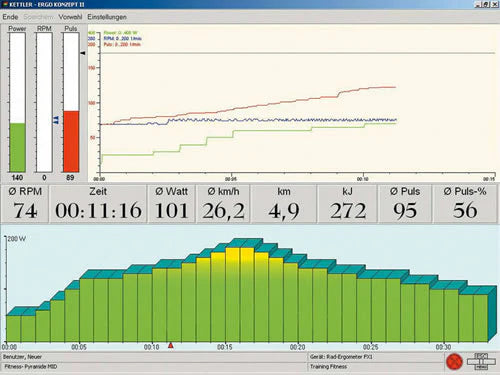Click the blue RPM legend in chart

tap(122, 38)
